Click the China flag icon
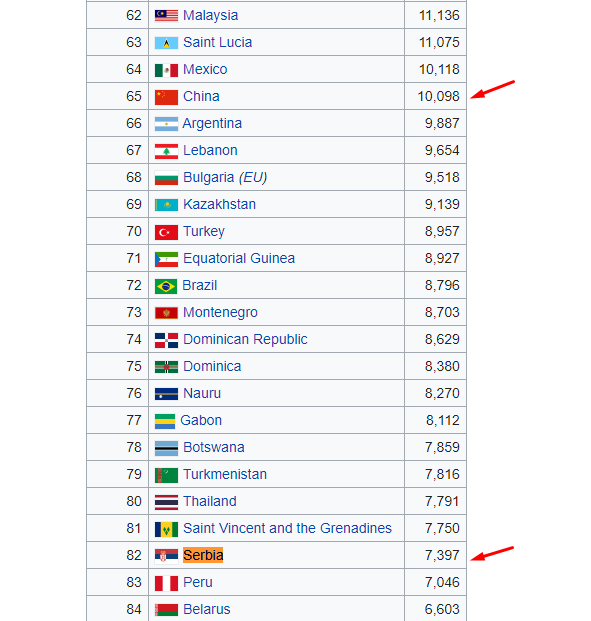 point(166,97)
